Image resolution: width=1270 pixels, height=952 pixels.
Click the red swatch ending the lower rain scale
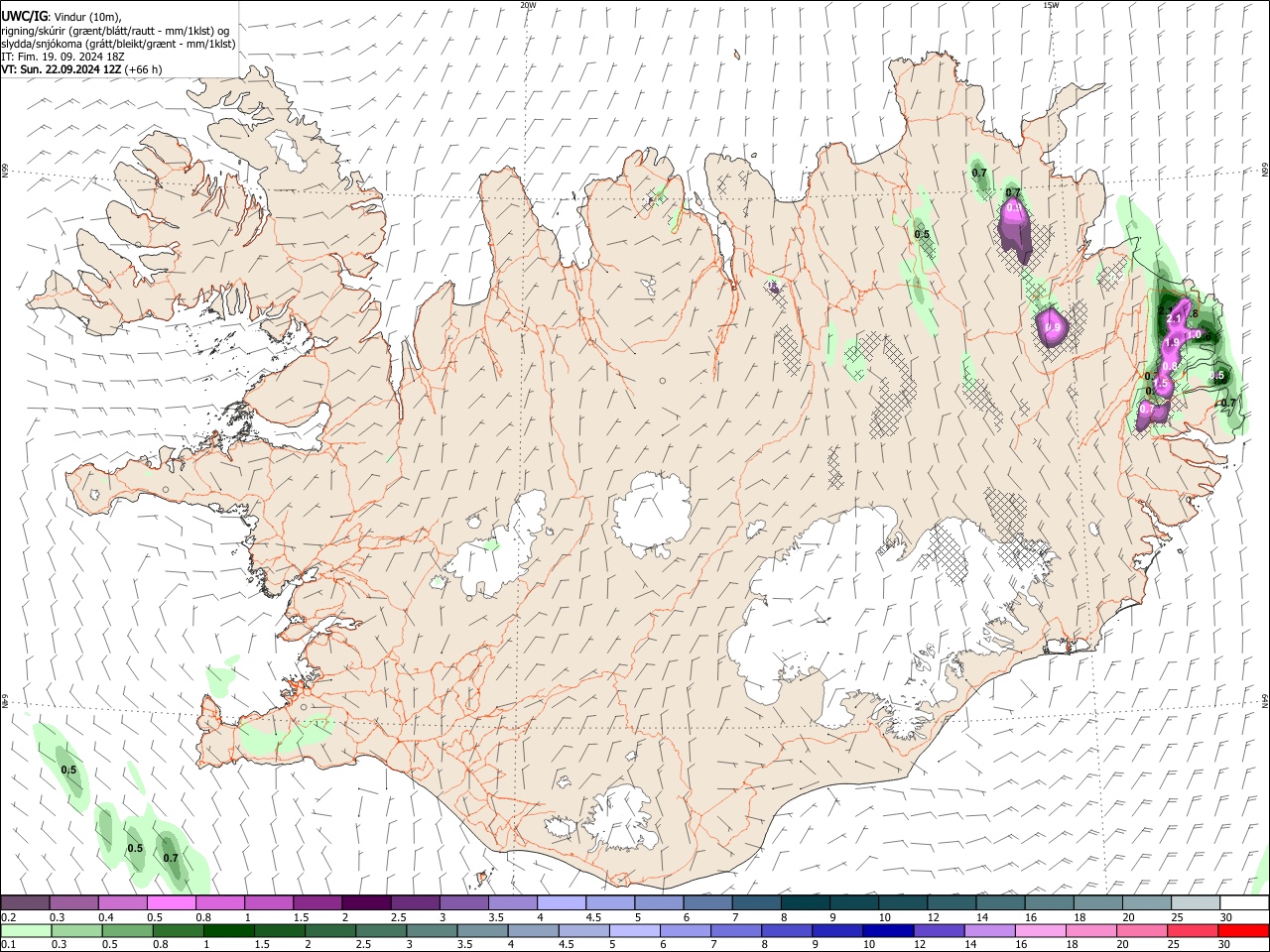pos(1242,931)
